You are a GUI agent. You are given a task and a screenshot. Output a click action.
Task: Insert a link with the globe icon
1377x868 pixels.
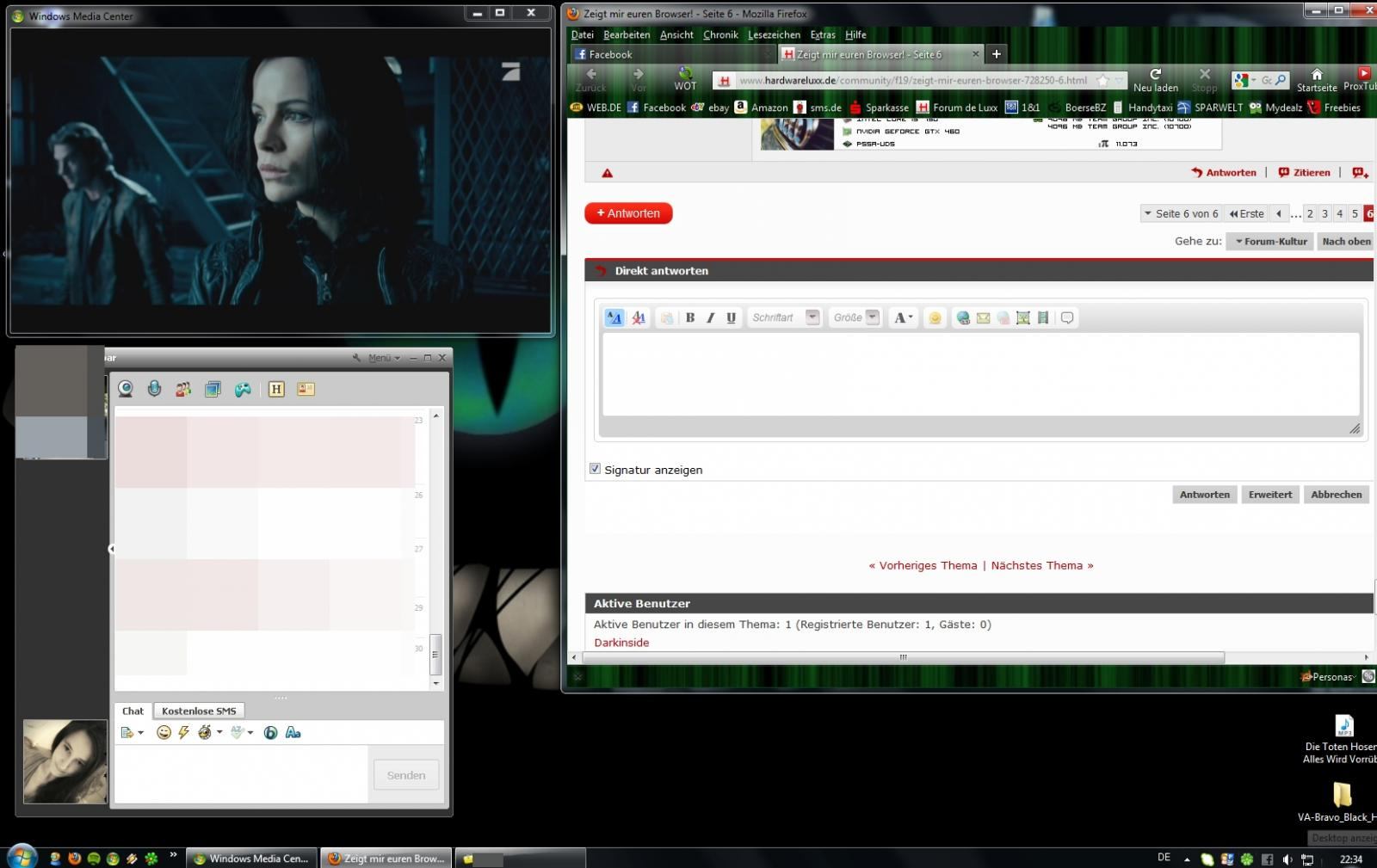[x=963, y=317]
